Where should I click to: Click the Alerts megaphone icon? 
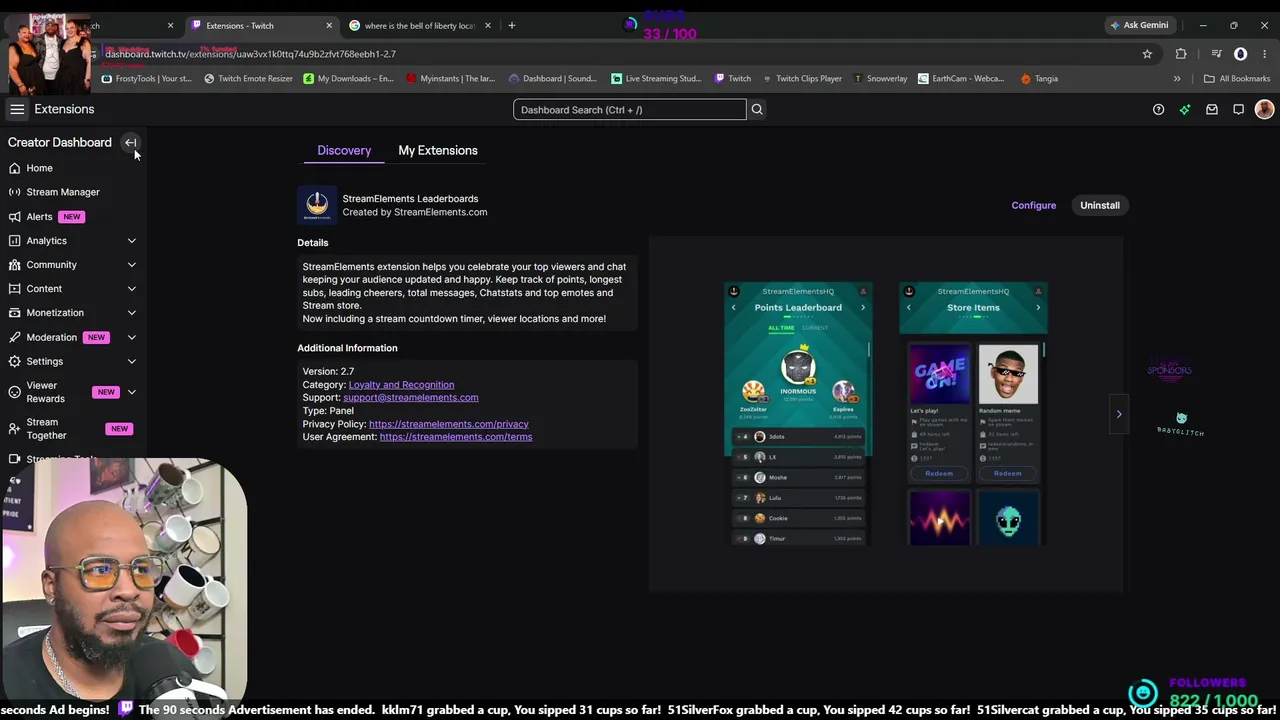14,216
